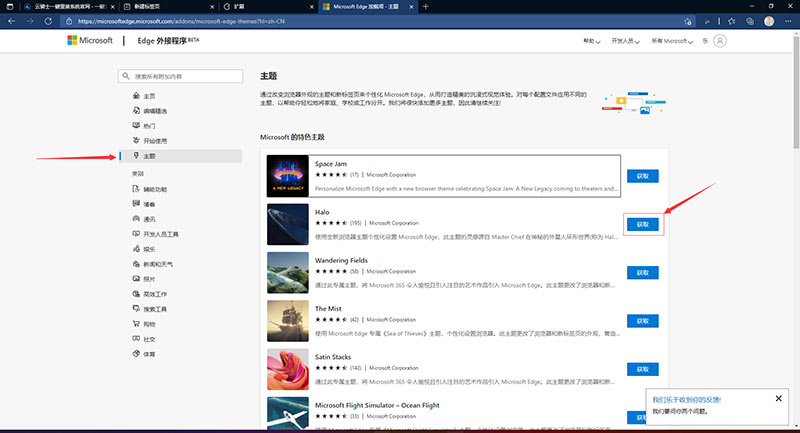Click 获取 for Satin Stacks theme

coord(642,369)
